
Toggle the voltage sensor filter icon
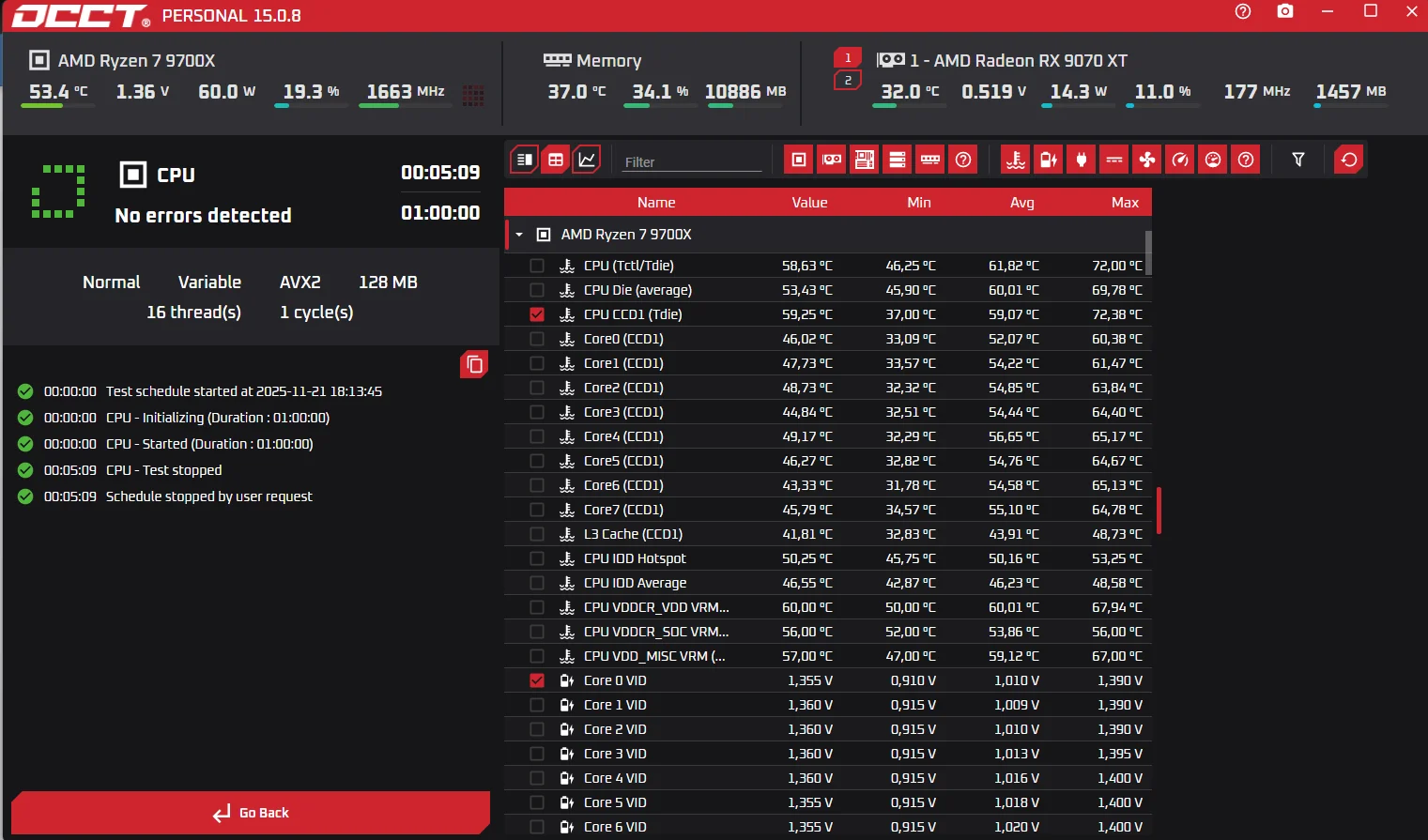(x=1049, y=160)
